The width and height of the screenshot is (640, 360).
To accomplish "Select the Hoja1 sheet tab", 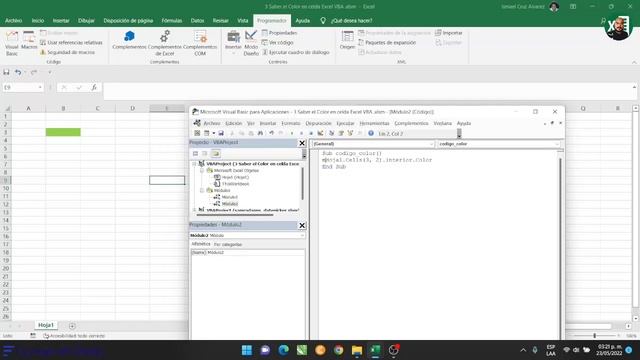I will click(x=46, y=325).
